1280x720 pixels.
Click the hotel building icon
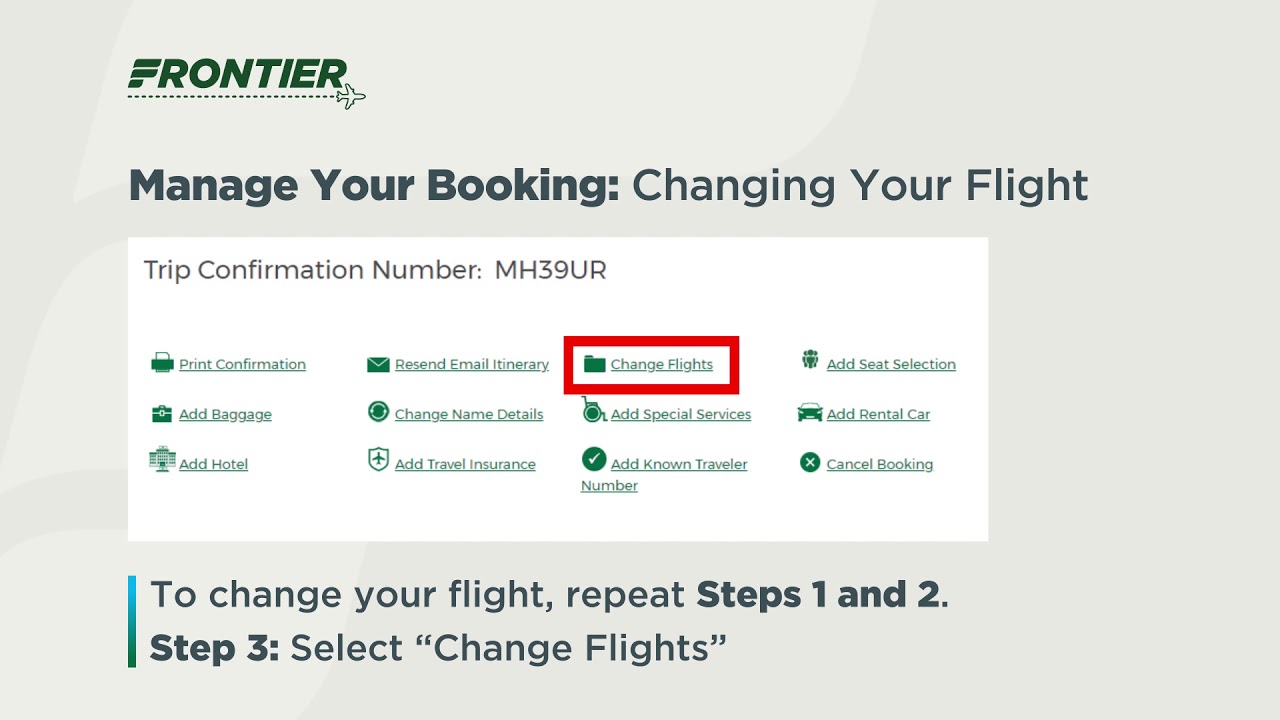162,459
